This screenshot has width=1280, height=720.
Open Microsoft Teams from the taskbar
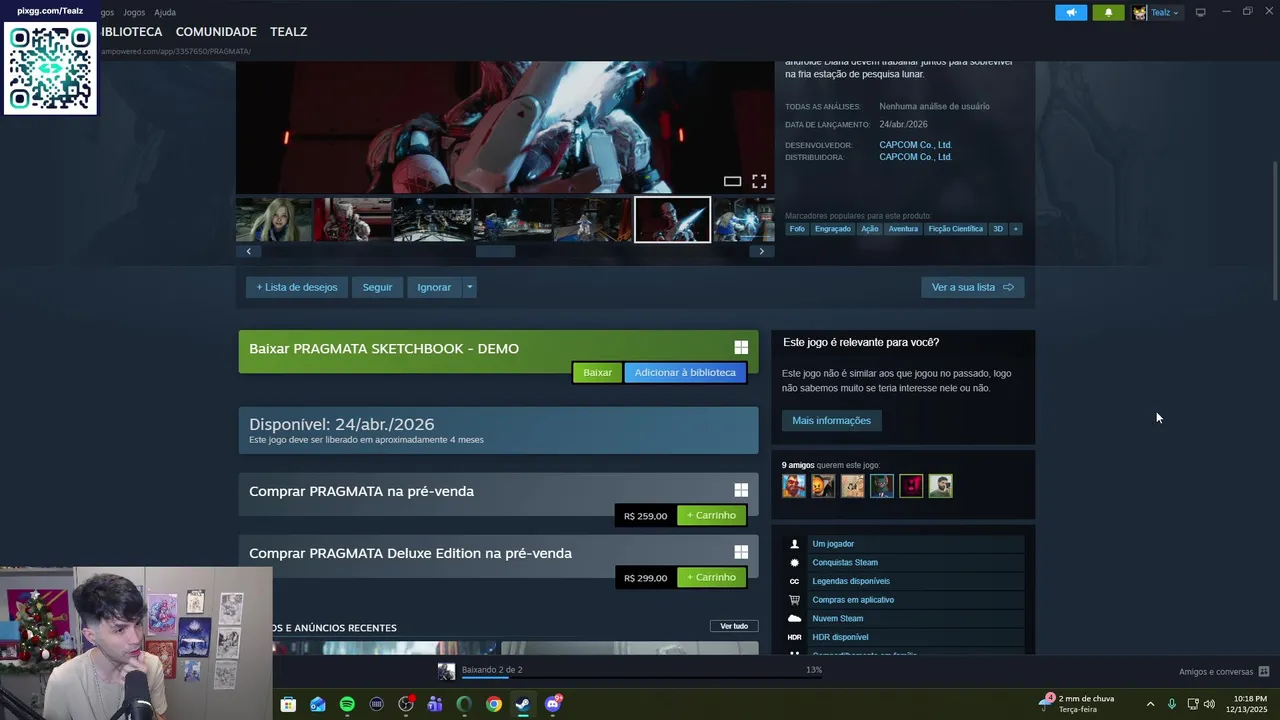(435, 704)
